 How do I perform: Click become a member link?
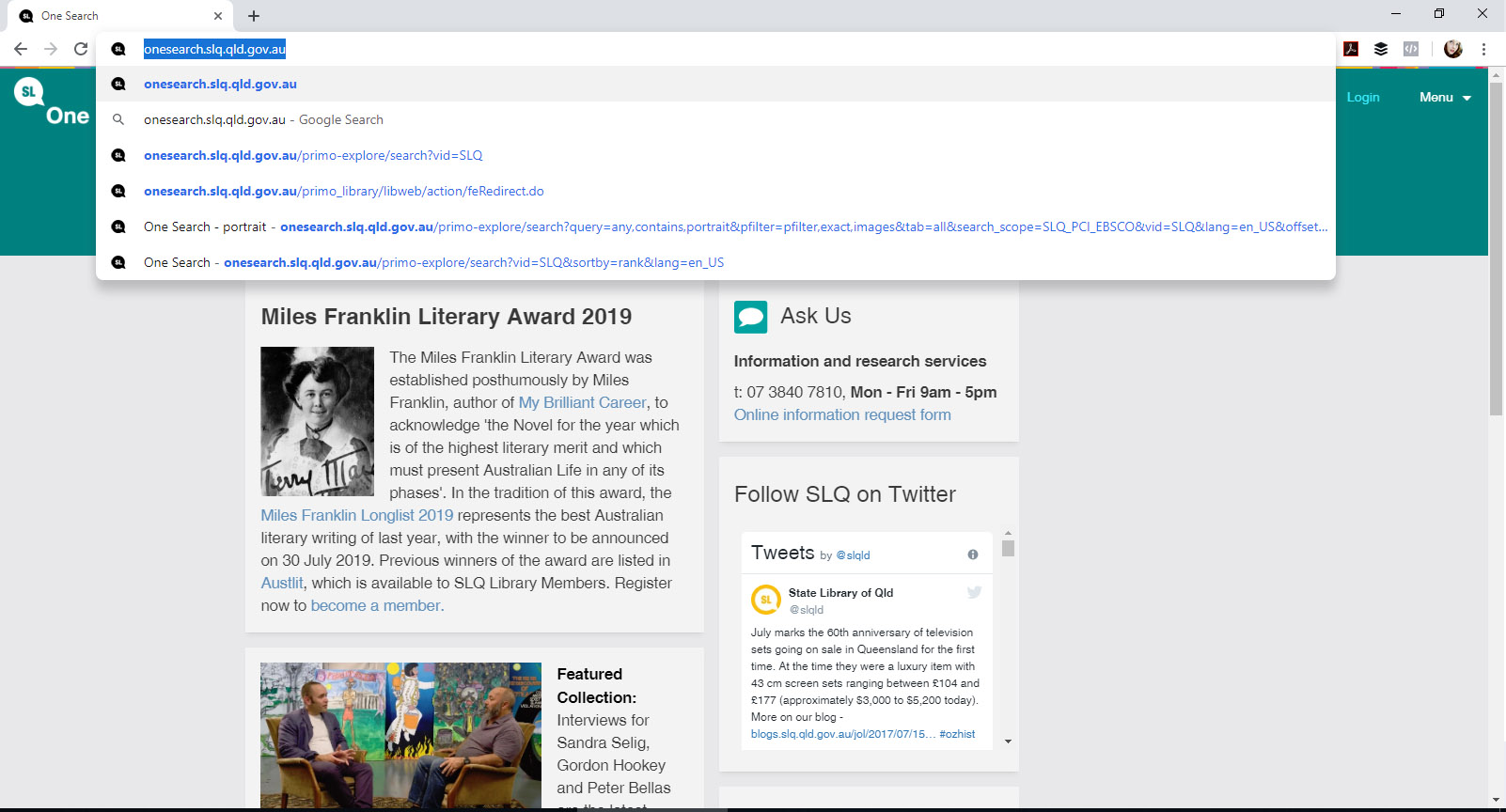[x=377, y=605]
